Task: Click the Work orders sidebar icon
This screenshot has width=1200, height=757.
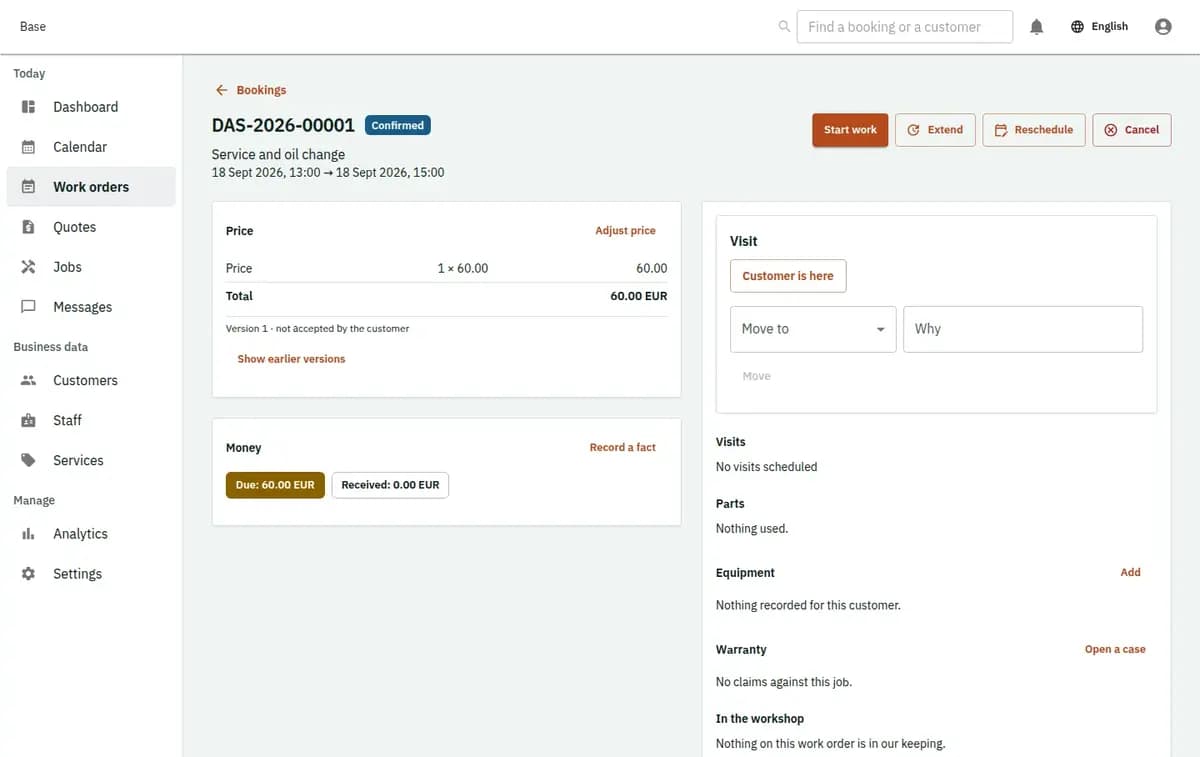Action: pyautogui.click(x=29, y=187)
